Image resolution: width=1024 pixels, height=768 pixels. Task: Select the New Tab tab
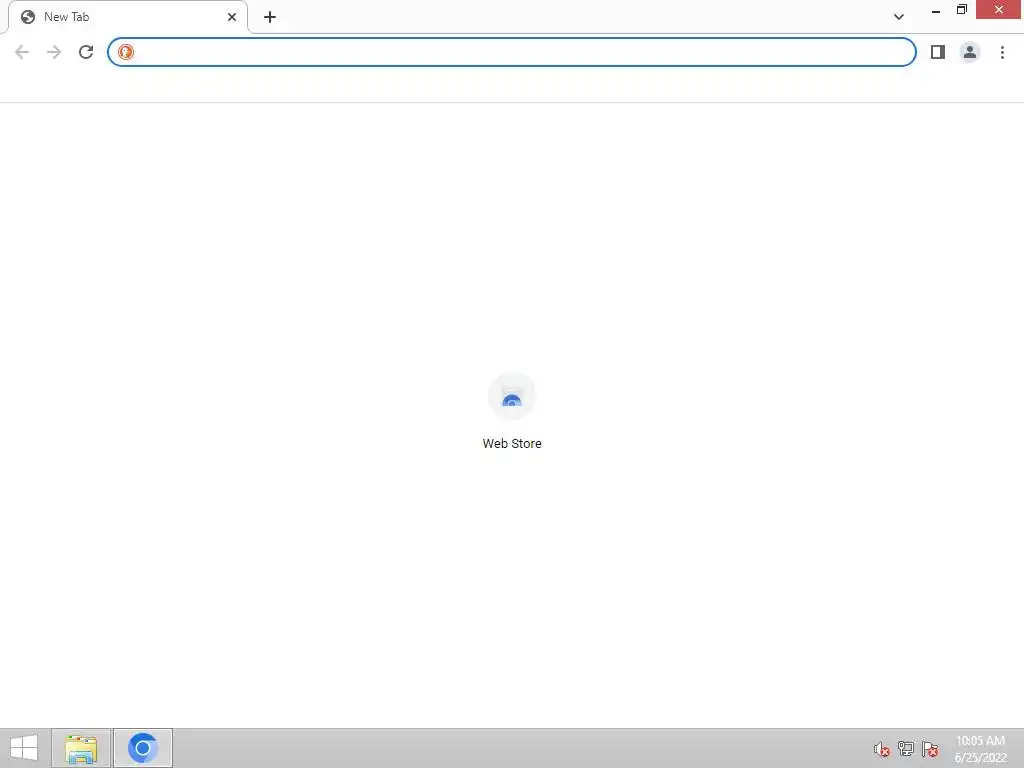click(128, 17)
